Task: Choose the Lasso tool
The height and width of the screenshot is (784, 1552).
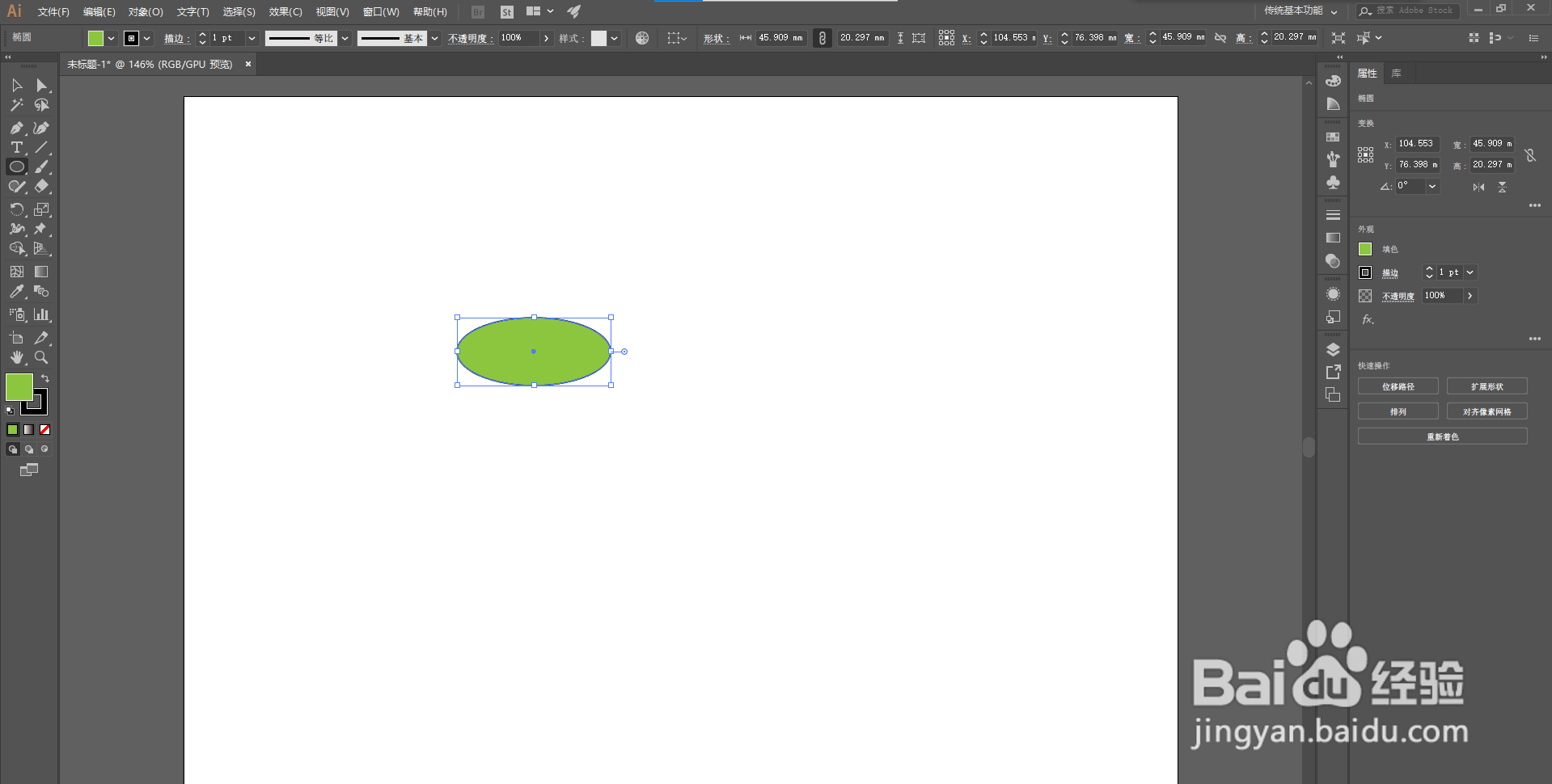Action: (x=41, y=105)
